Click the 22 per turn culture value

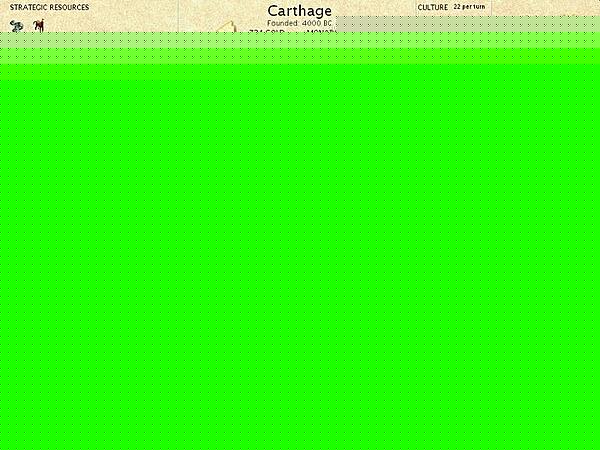[x=469, y=7]
